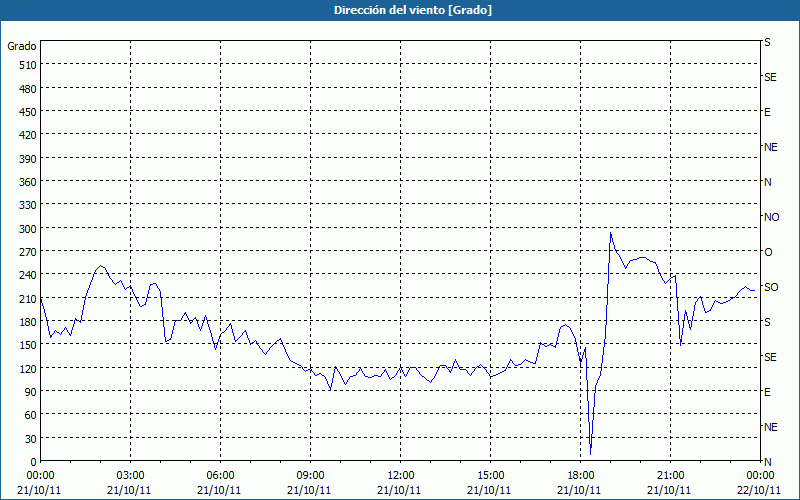Select the 'S' compass label level with 180

click(x=767, y=322)
